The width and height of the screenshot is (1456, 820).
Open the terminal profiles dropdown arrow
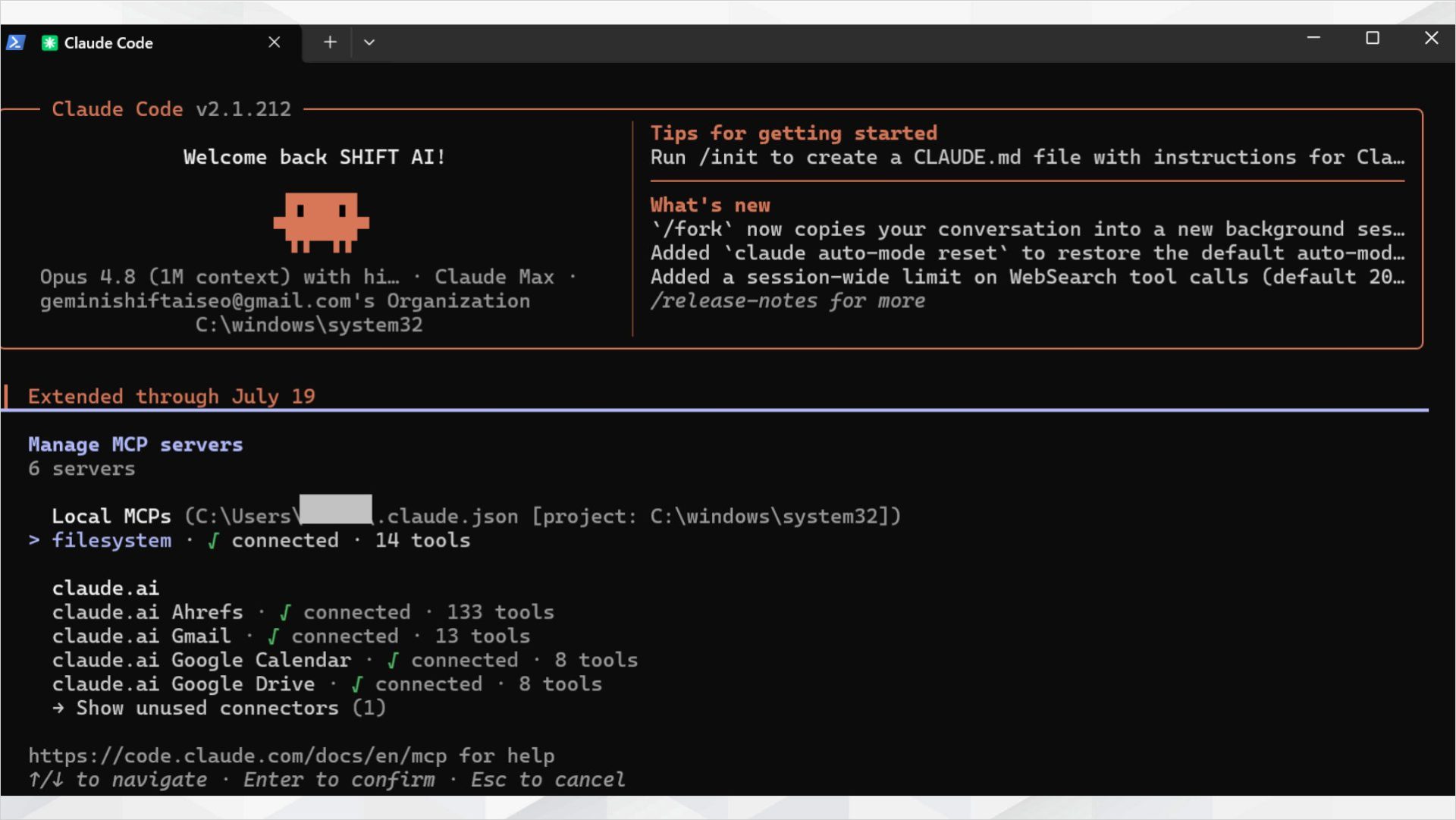click(369, 42)
